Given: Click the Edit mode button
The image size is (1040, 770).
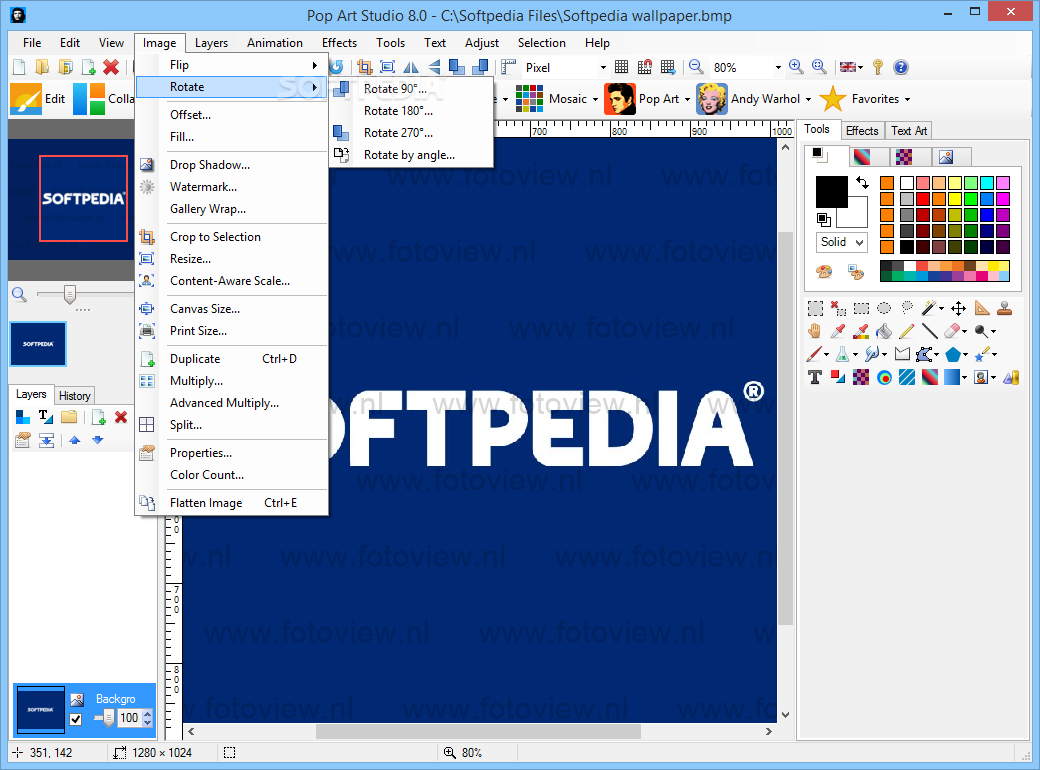Looking at the screenshot, I should pos(38,99).
